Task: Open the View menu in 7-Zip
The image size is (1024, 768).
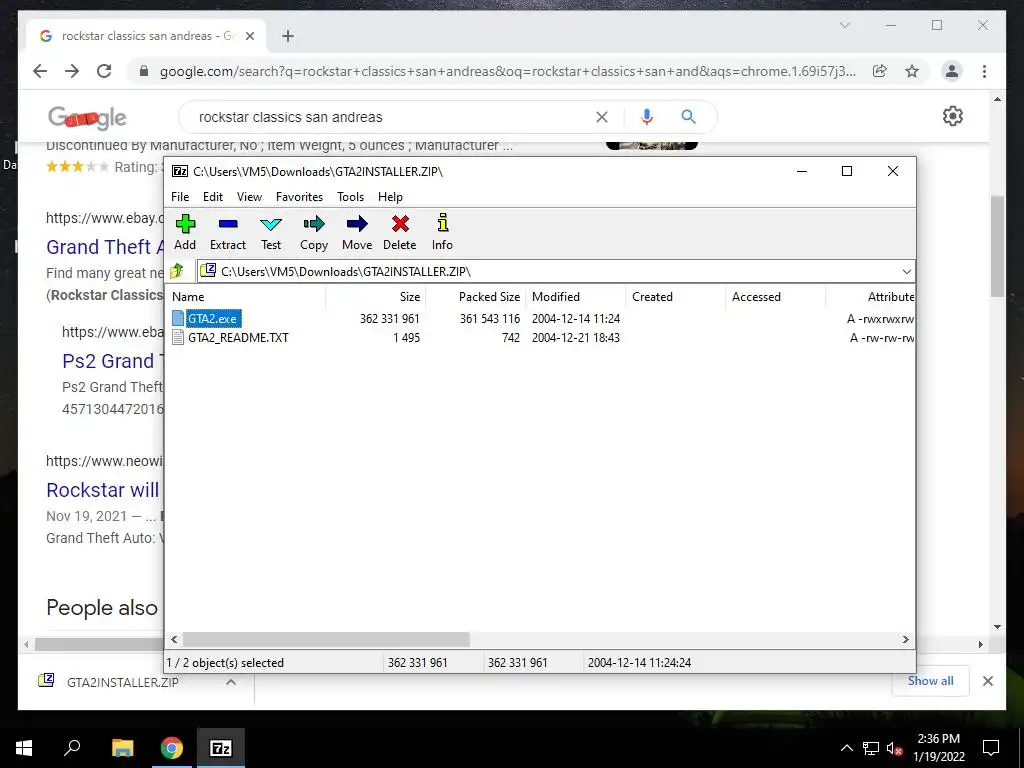Action: click(249, 197)
